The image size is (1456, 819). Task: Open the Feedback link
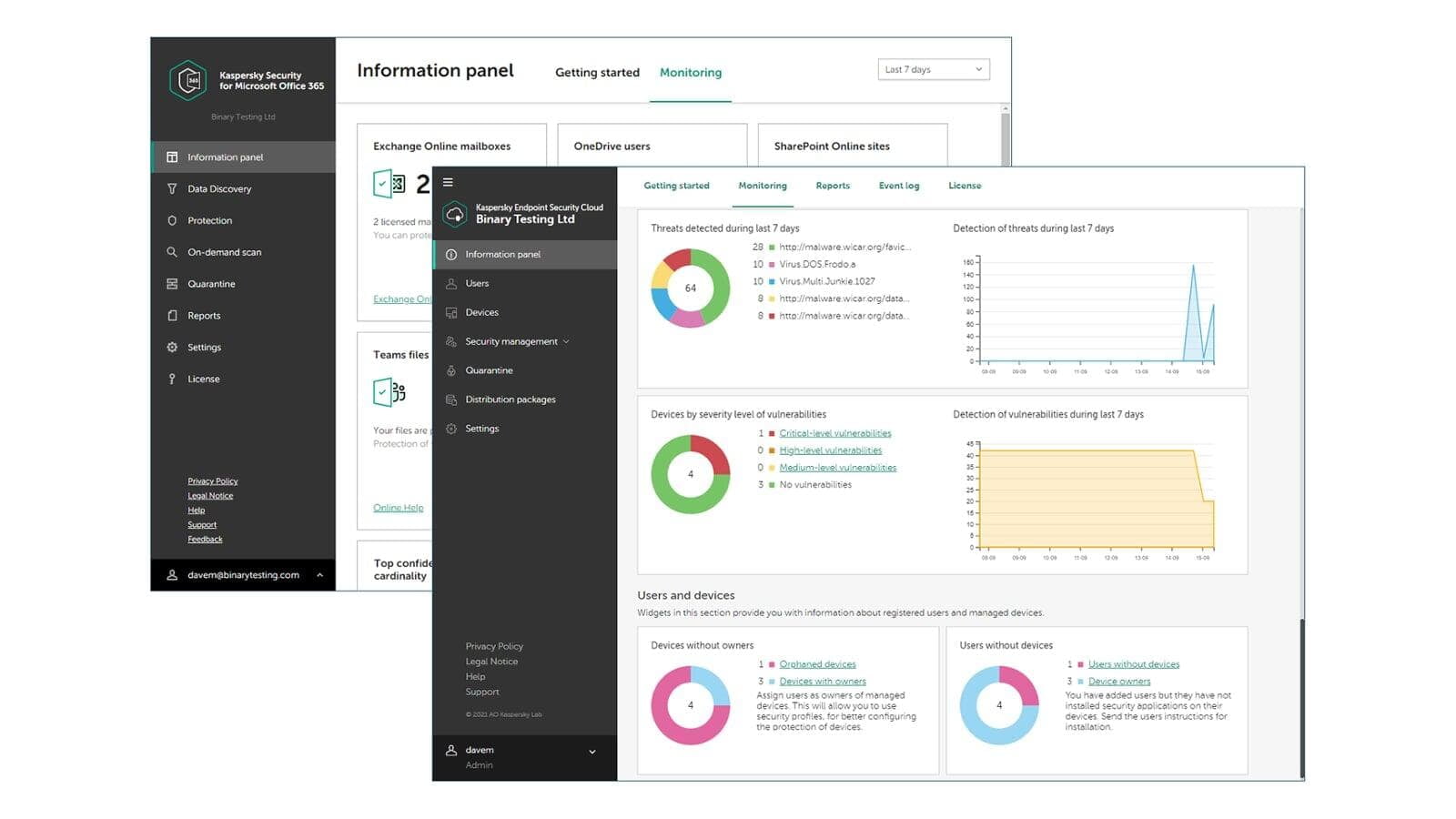click(x=205, y=540)
